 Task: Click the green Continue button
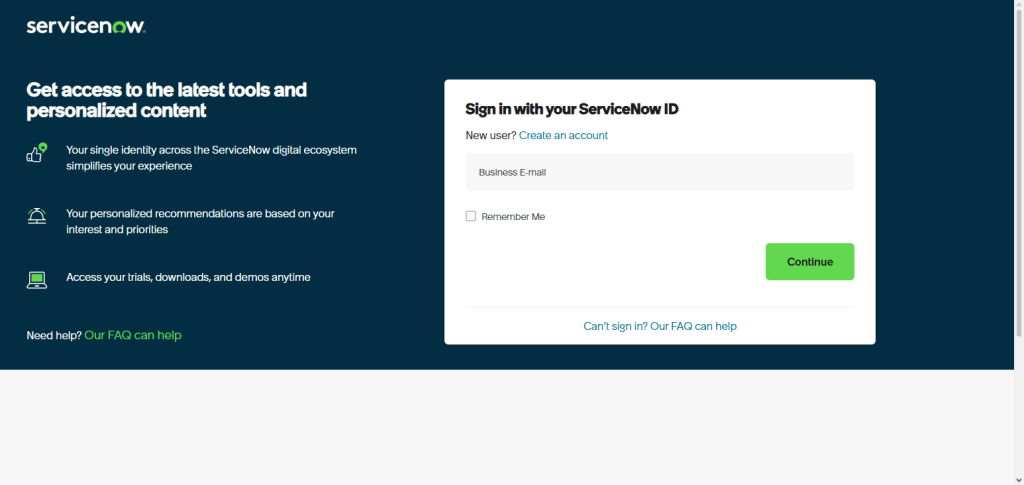[x=810, y=262]
